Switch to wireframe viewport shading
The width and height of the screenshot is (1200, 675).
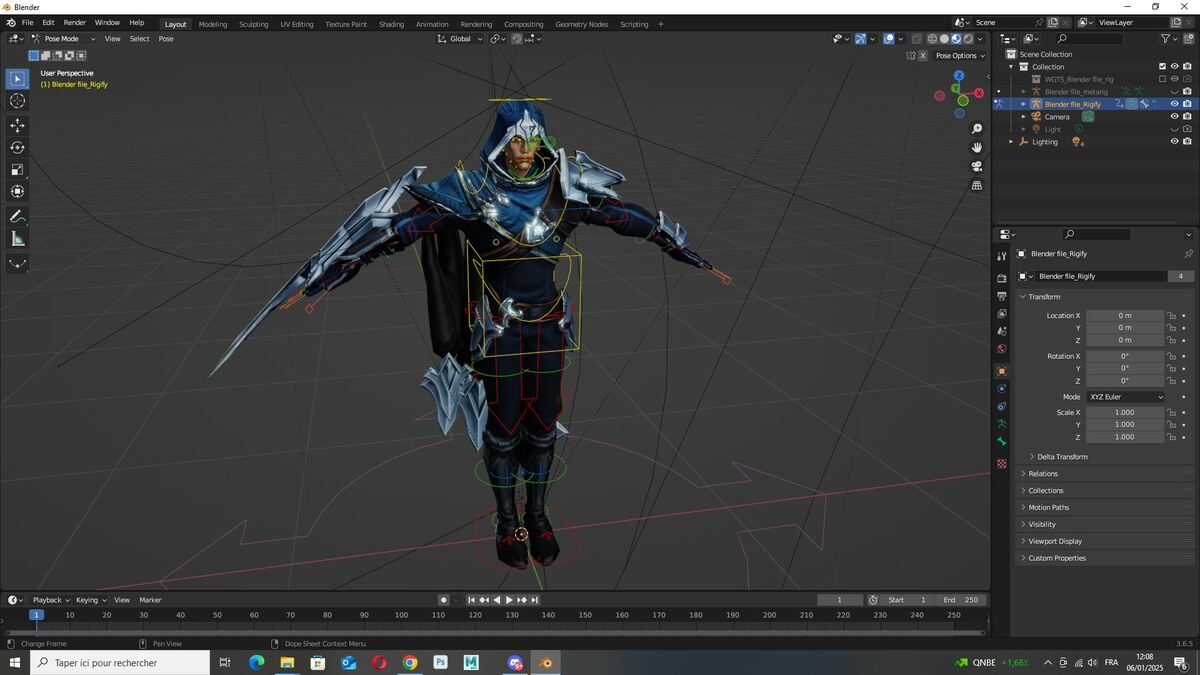click(932, 39)
